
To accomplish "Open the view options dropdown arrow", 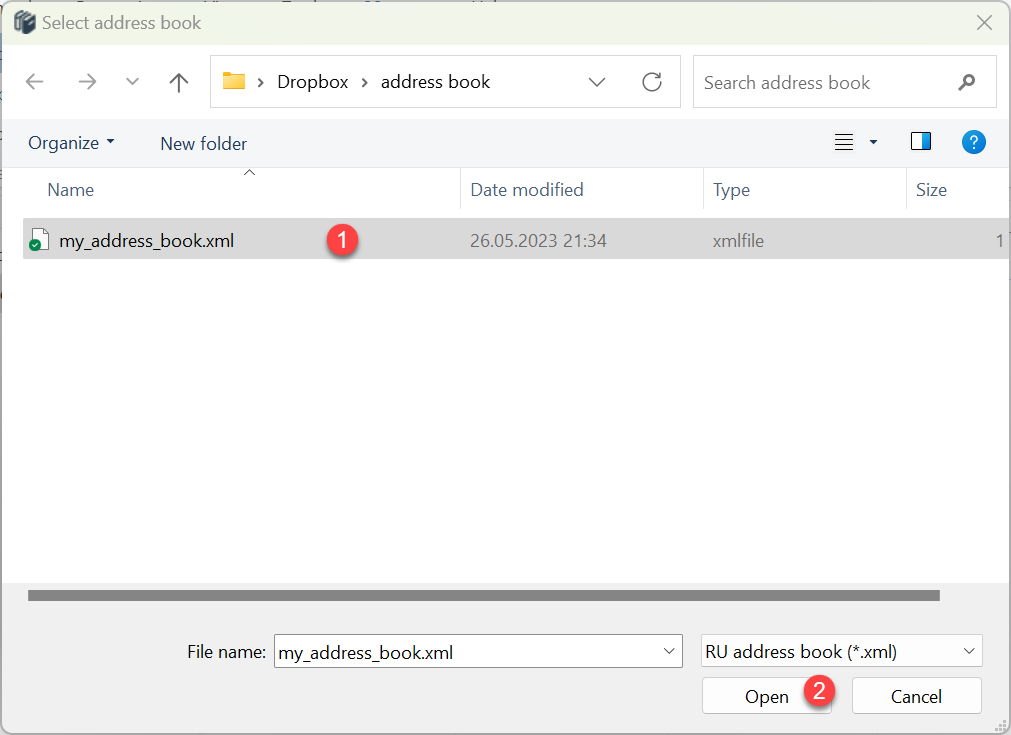I will click(873, 142).
